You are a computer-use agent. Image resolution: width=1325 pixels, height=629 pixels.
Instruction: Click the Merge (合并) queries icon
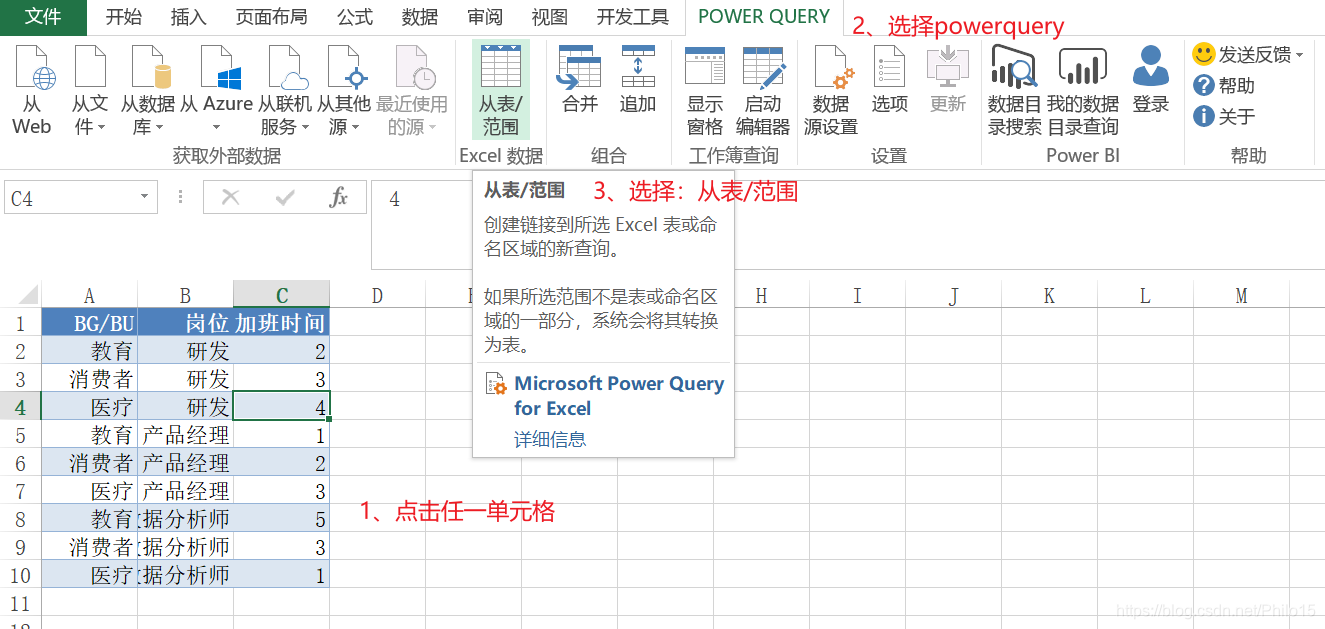pos(580,80)
